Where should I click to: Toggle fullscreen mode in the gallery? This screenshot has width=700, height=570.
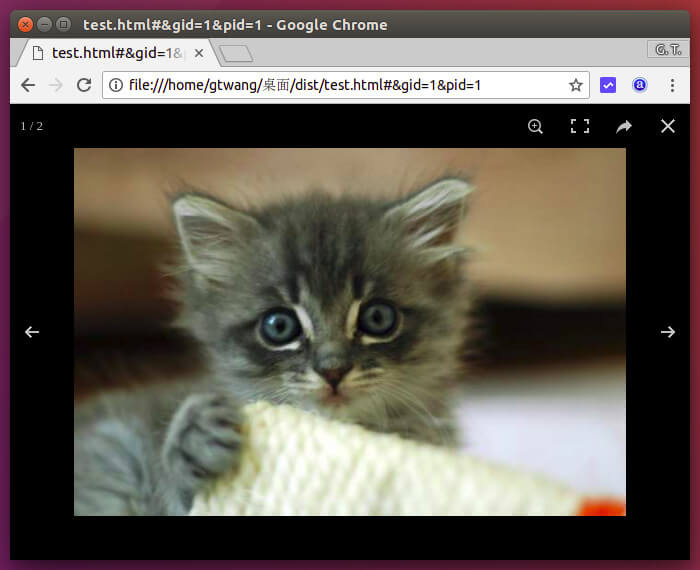click(579, 126)
